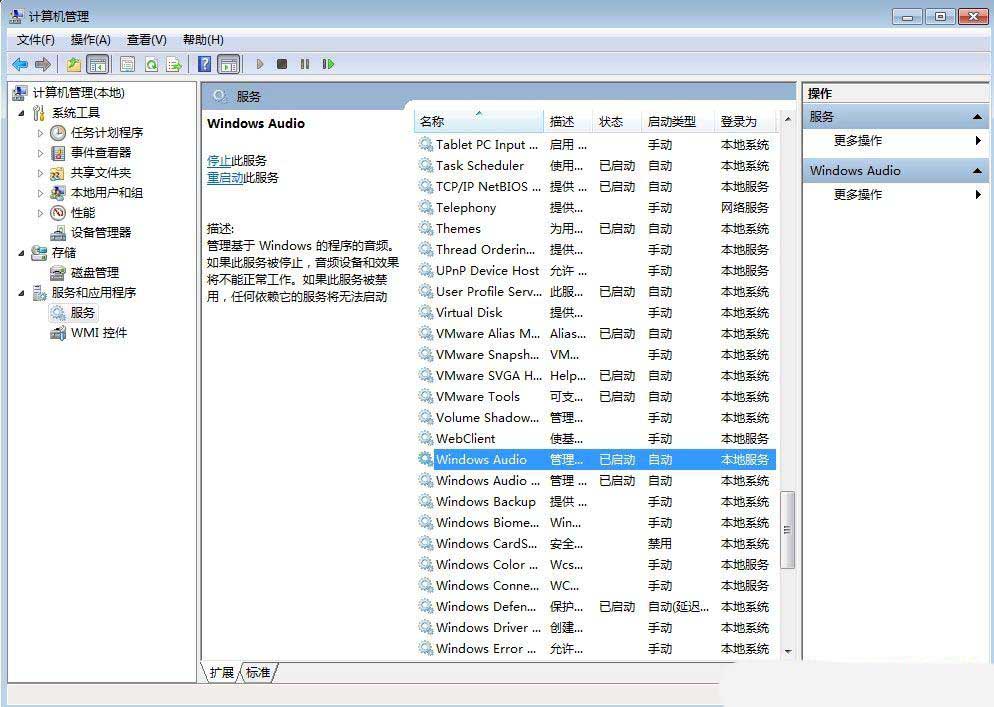
Task: Collapse the 服务 section in 操作 pane
Action: (x=977, y=117)
